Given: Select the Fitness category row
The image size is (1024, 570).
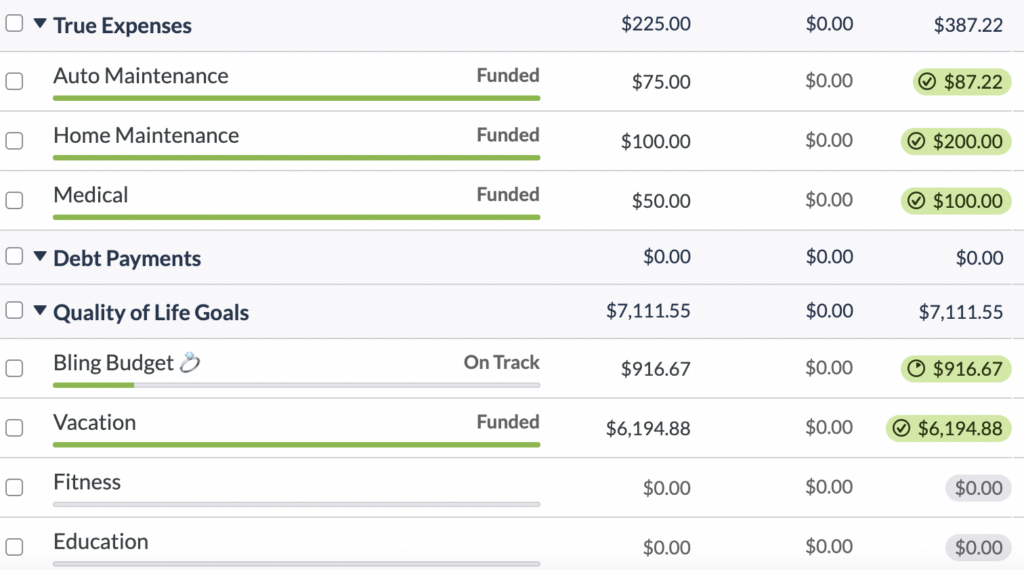Looking at the screenshot, I should point(512,488).
